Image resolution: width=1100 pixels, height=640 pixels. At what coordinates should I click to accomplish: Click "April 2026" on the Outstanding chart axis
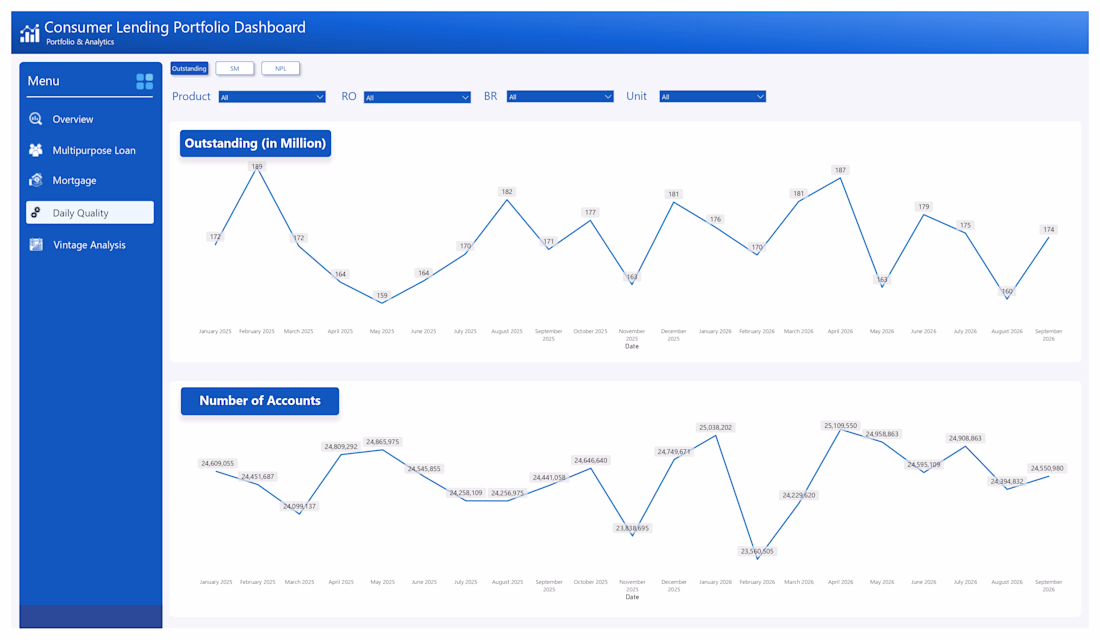840,331
